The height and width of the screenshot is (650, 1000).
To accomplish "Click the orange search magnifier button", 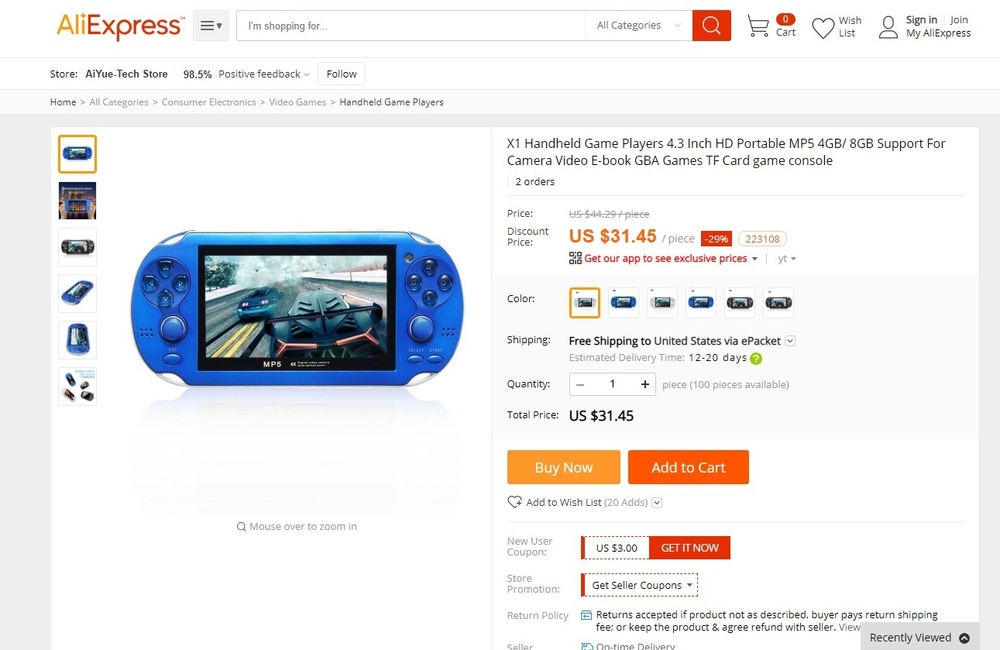I will 711,26.
